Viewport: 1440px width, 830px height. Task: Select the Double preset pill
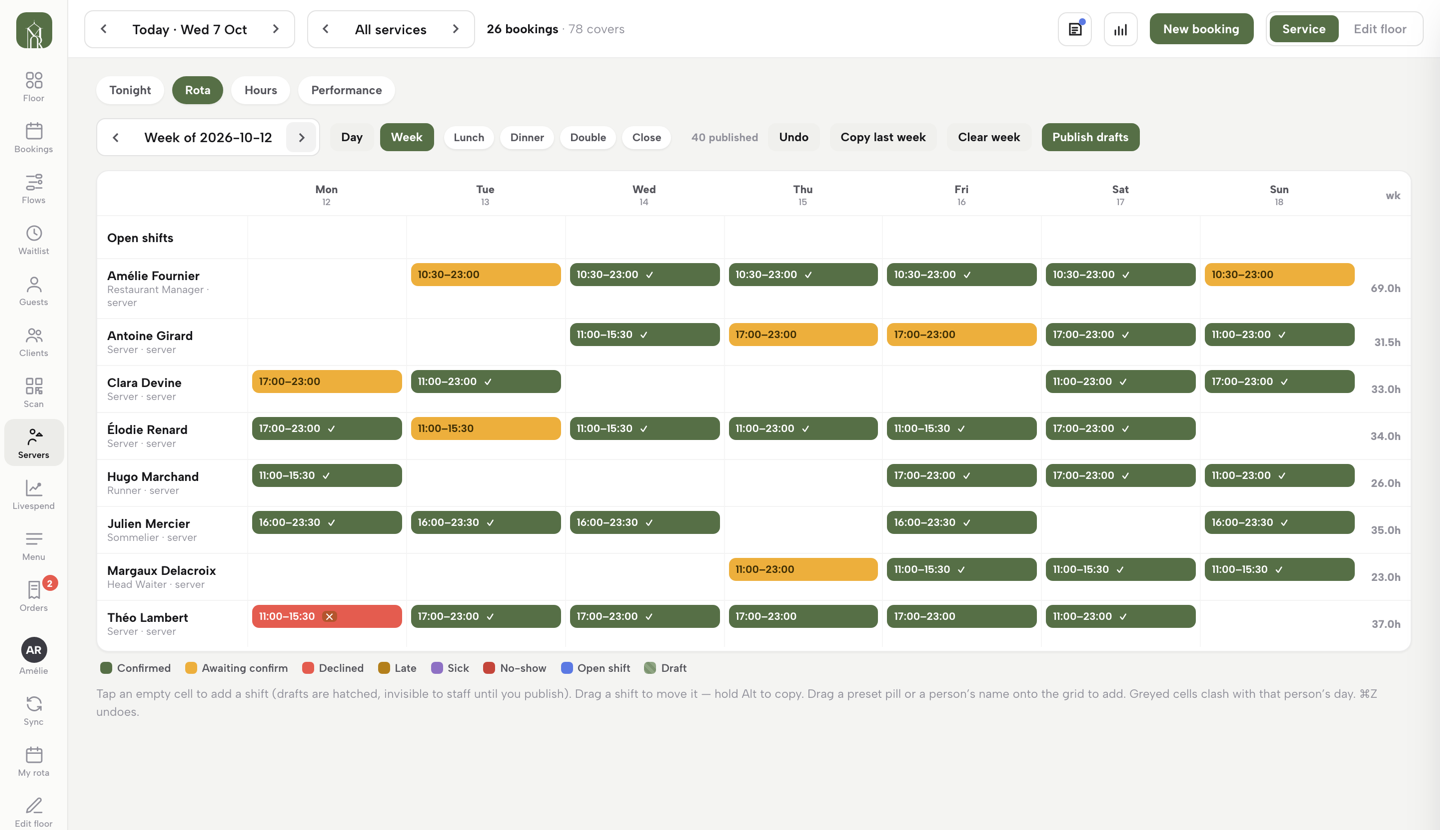click(x=588, y=137)
